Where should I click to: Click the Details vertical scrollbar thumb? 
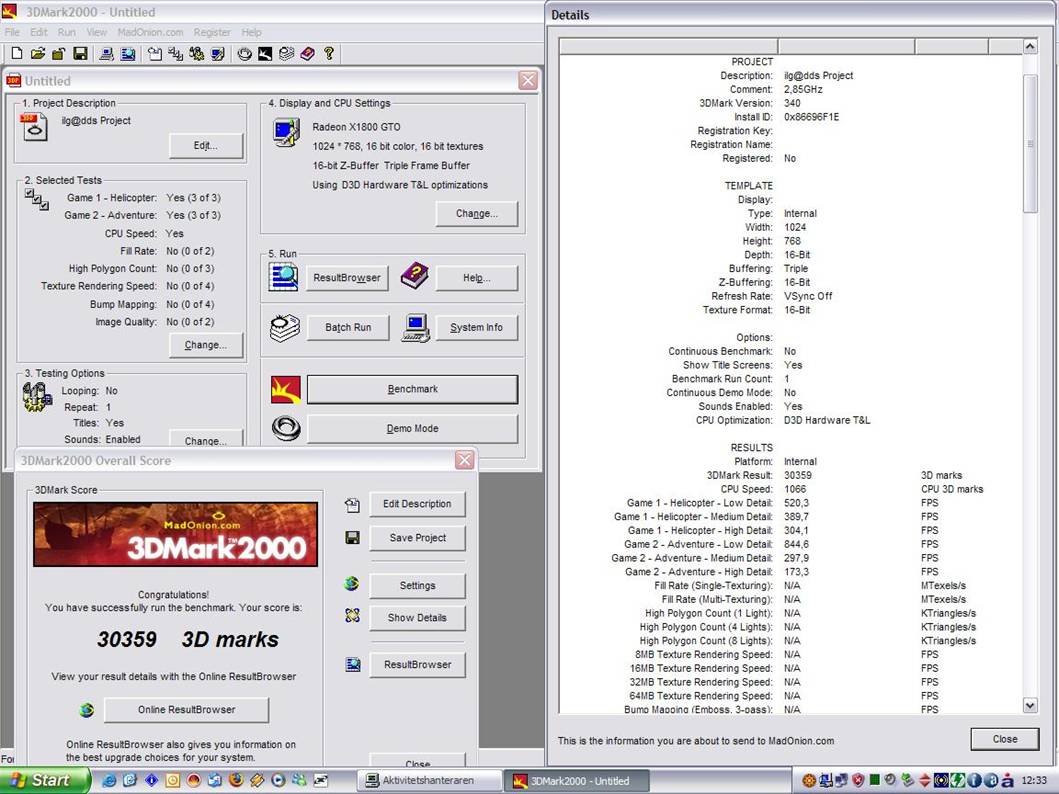tap(1030, 144)
